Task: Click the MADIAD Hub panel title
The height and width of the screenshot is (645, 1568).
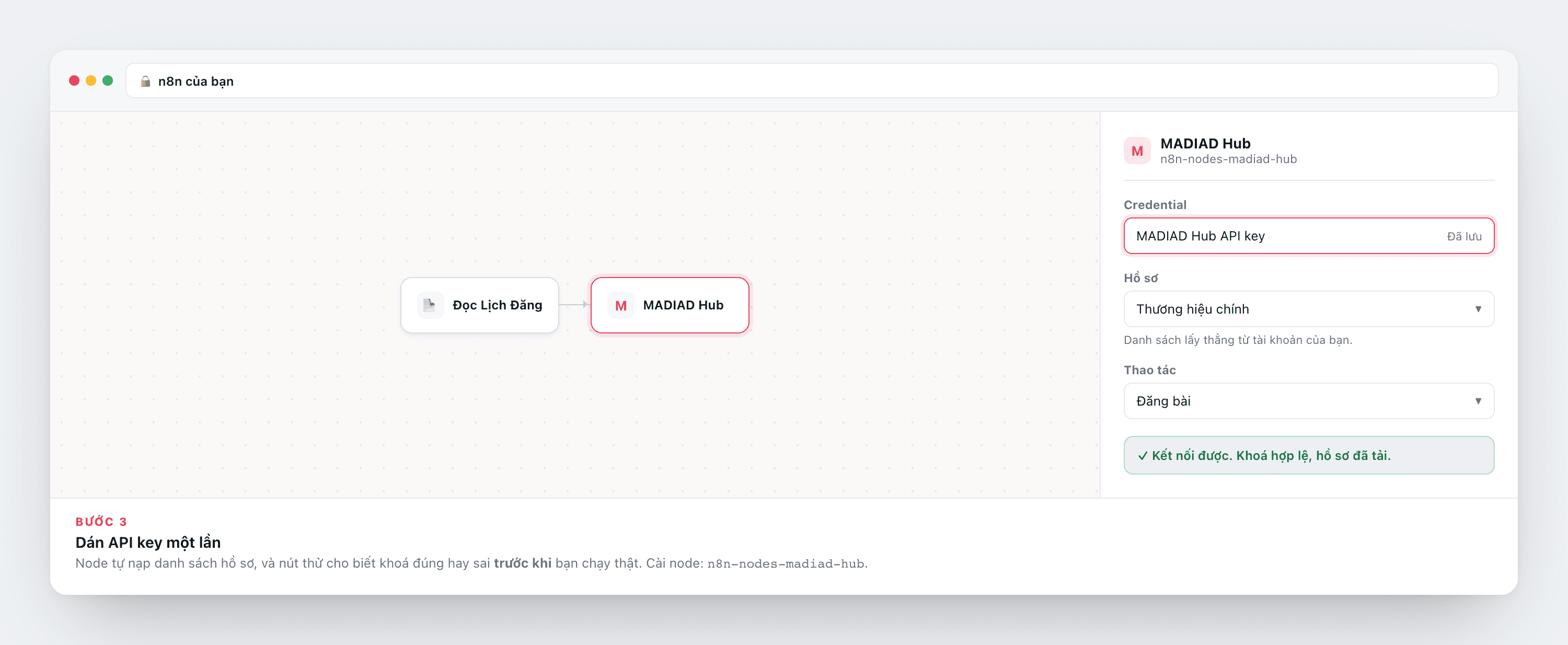Action: [1205, 144]
